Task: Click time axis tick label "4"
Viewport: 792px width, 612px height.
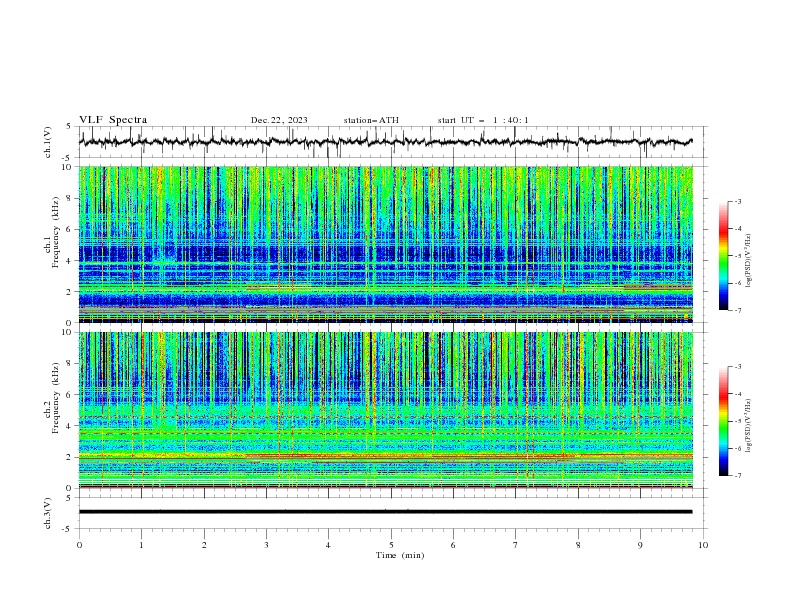Action: click(x=329, y=545)
